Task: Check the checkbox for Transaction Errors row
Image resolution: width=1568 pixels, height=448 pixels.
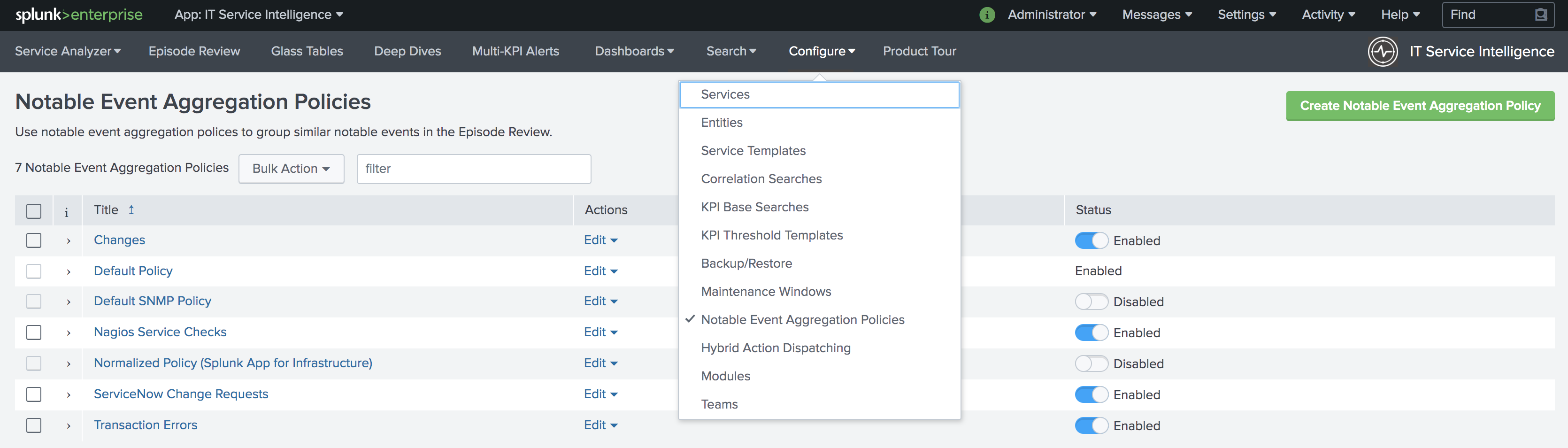Action: (33, 425)
